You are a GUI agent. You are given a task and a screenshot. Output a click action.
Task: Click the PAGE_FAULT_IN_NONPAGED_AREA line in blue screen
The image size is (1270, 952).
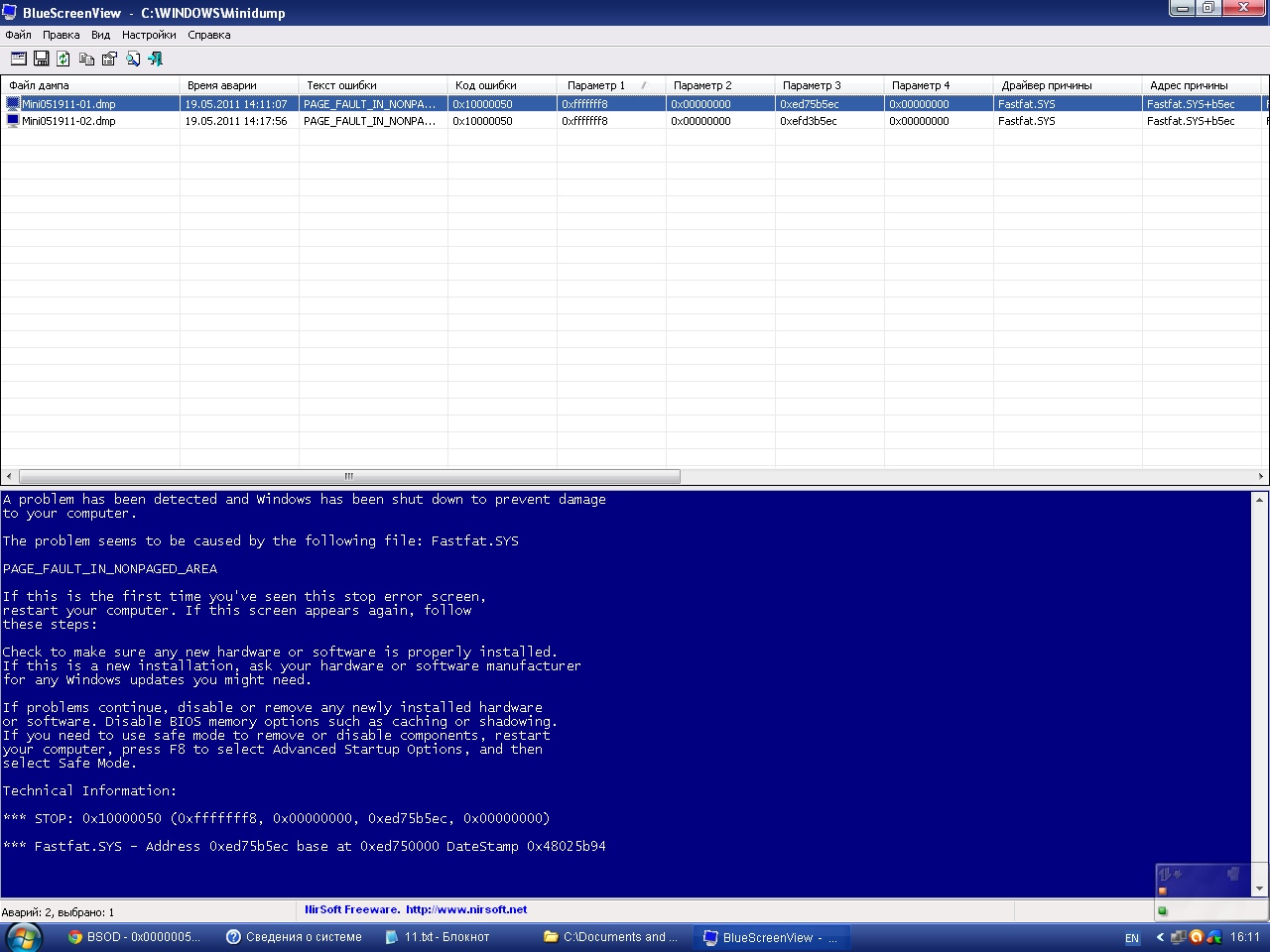pyautogui.click(x=110, y=568)
